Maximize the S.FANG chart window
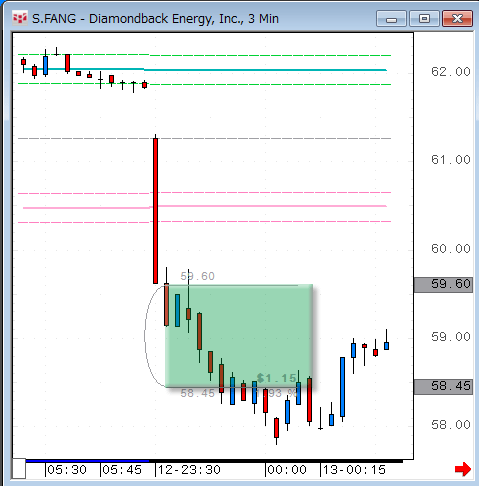The height and width of the screenshot is (486, 479). coord(424,18)
